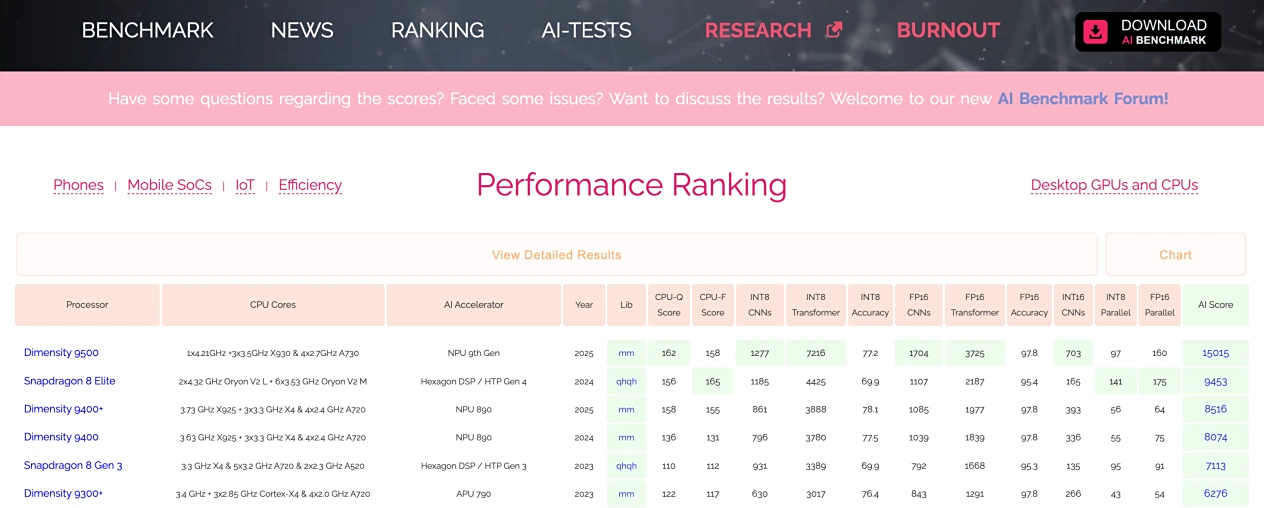Open the Snapdragon 8 Elite processor link

coord(69,381)
